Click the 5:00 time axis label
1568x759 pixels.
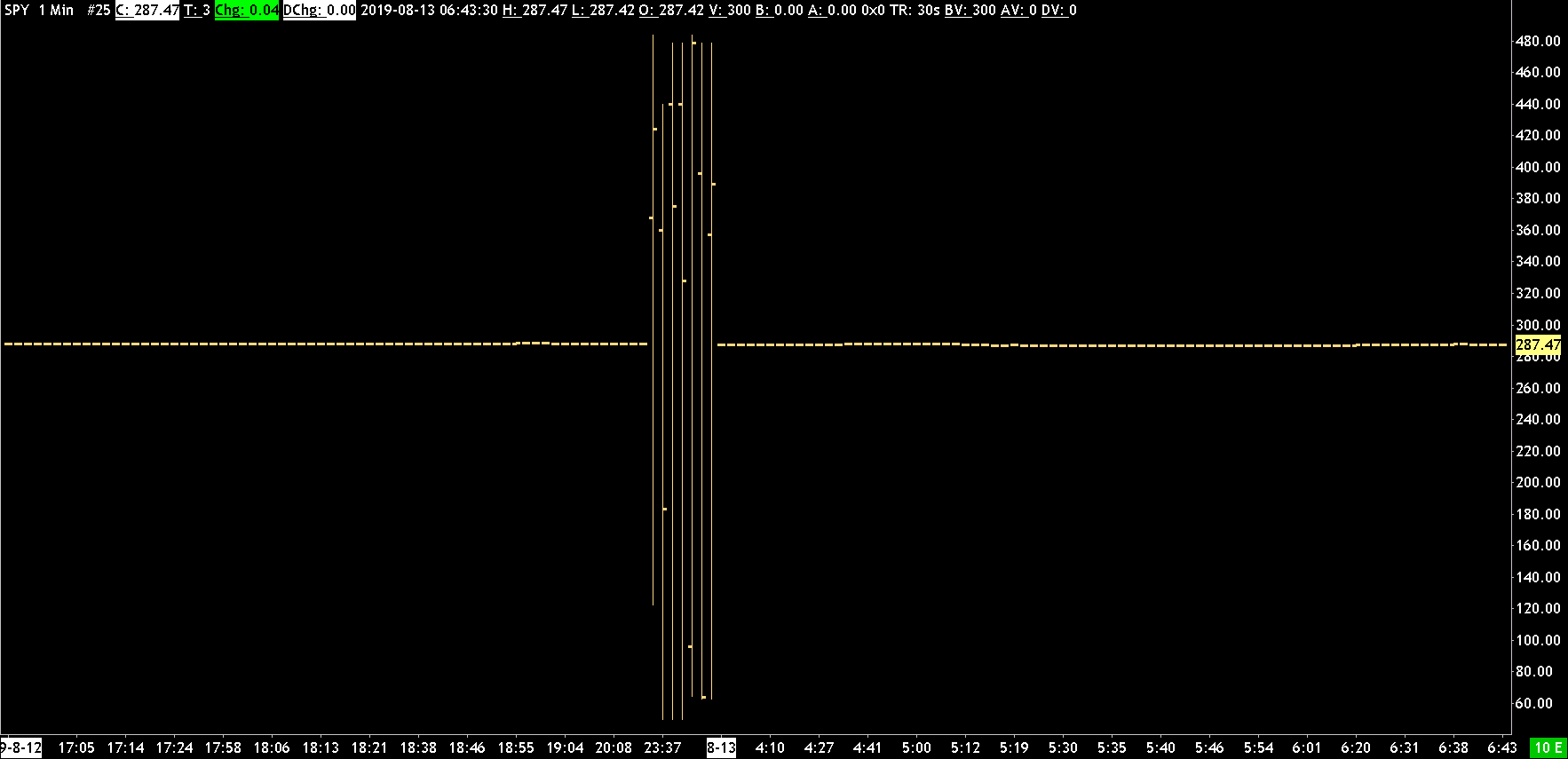tap(916, 747)
